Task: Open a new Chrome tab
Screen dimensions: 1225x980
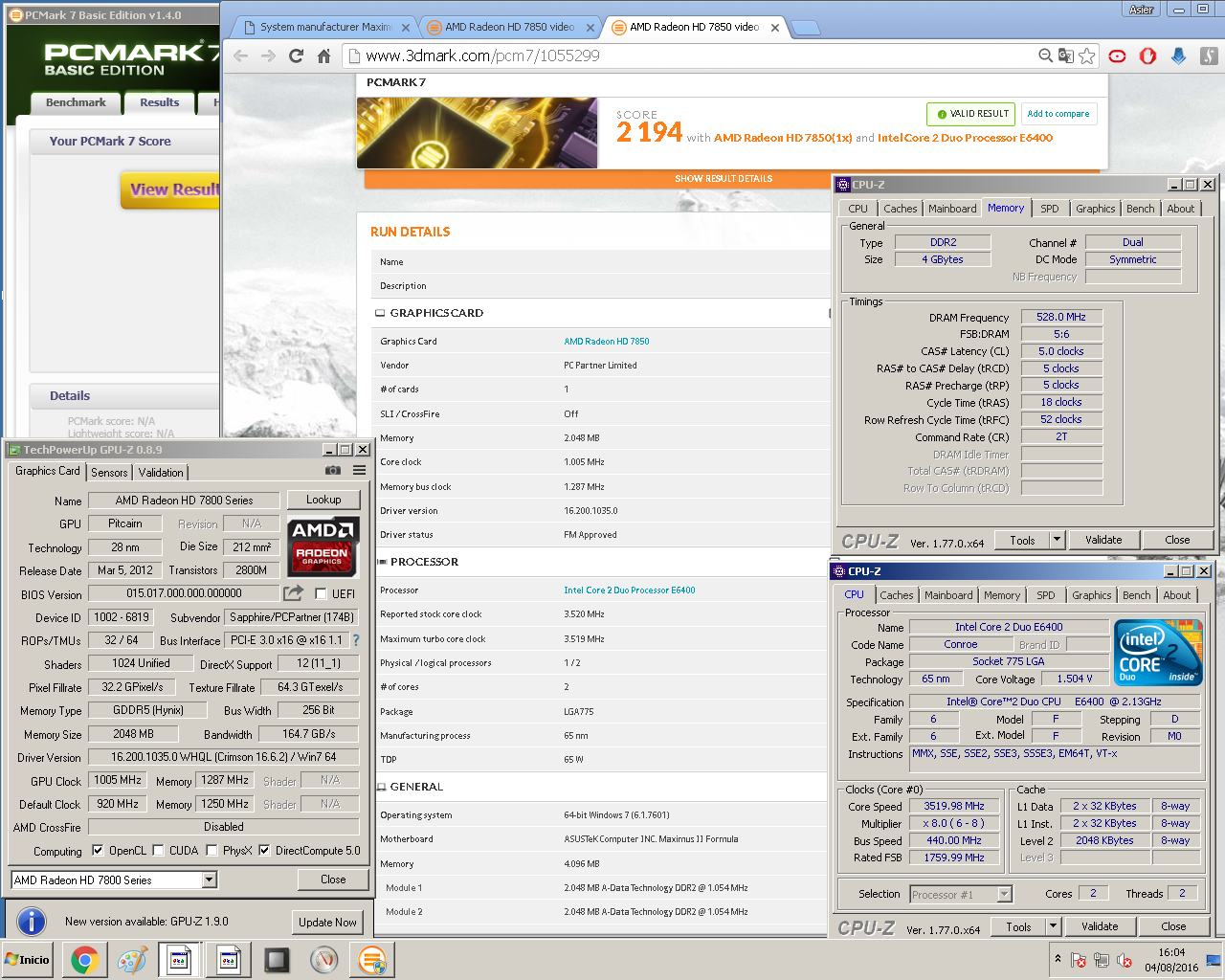Action: coord(806,28)
